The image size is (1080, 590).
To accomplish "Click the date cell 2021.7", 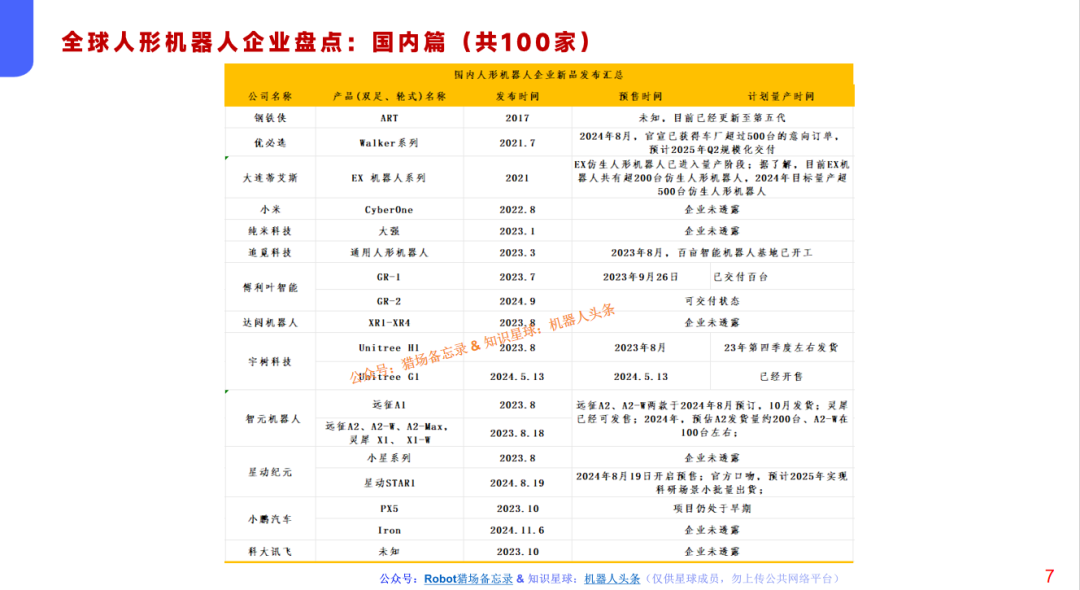I will point(517,143).
